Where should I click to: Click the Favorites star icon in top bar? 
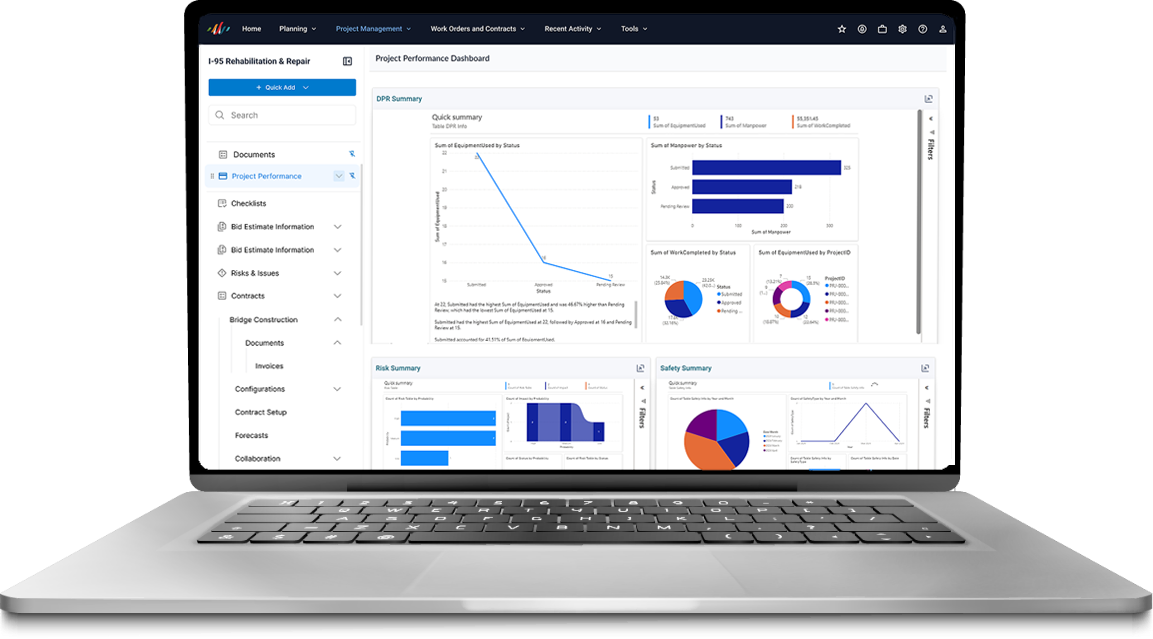click(842, 29)
